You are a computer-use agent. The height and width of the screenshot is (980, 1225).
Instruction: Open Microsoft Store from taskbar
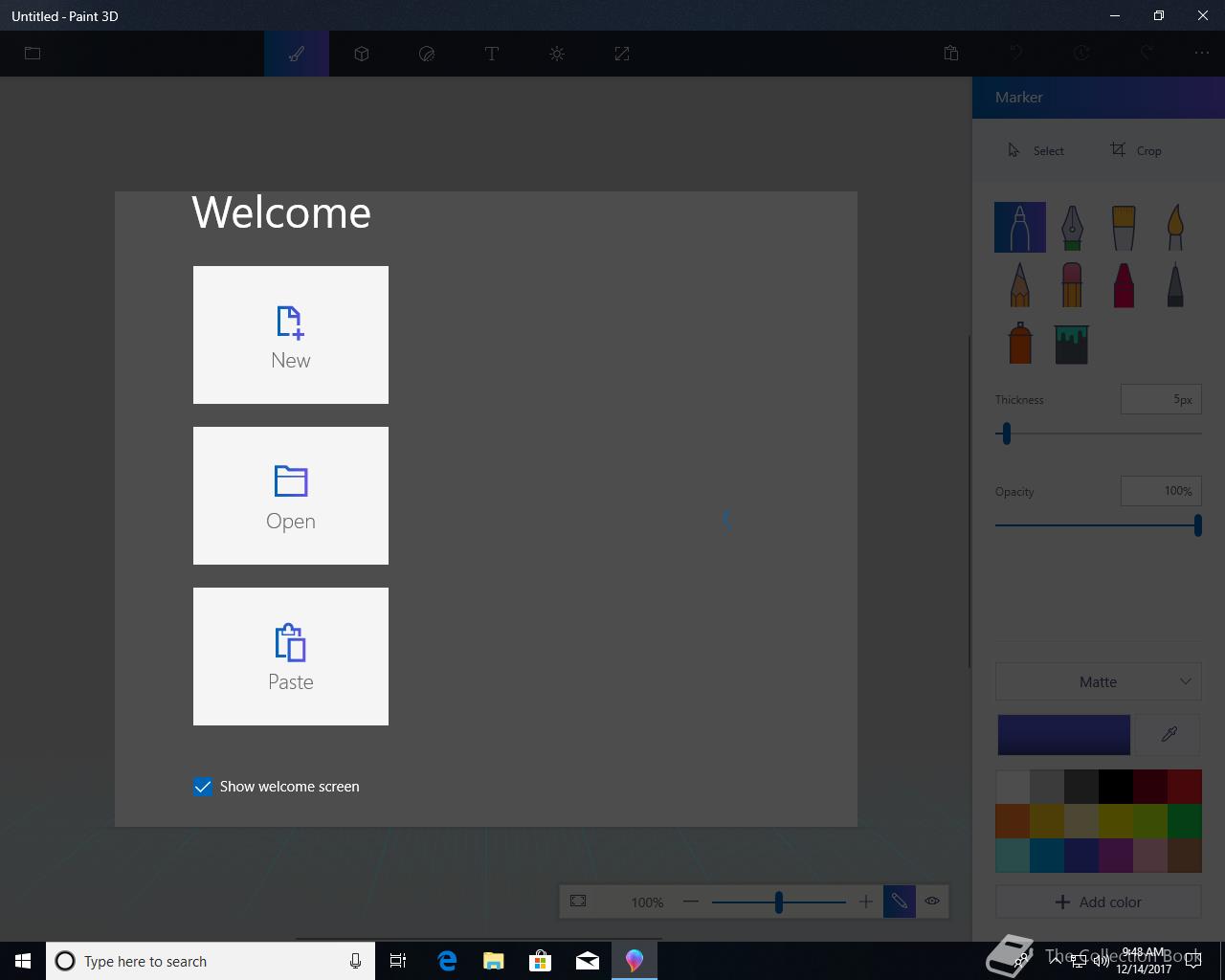click(x=541, y=961)
